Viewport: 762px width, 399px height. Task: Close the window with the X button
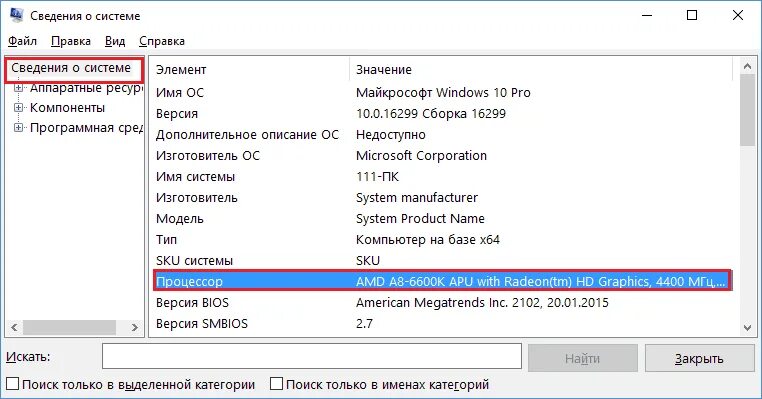coord(738,16)
